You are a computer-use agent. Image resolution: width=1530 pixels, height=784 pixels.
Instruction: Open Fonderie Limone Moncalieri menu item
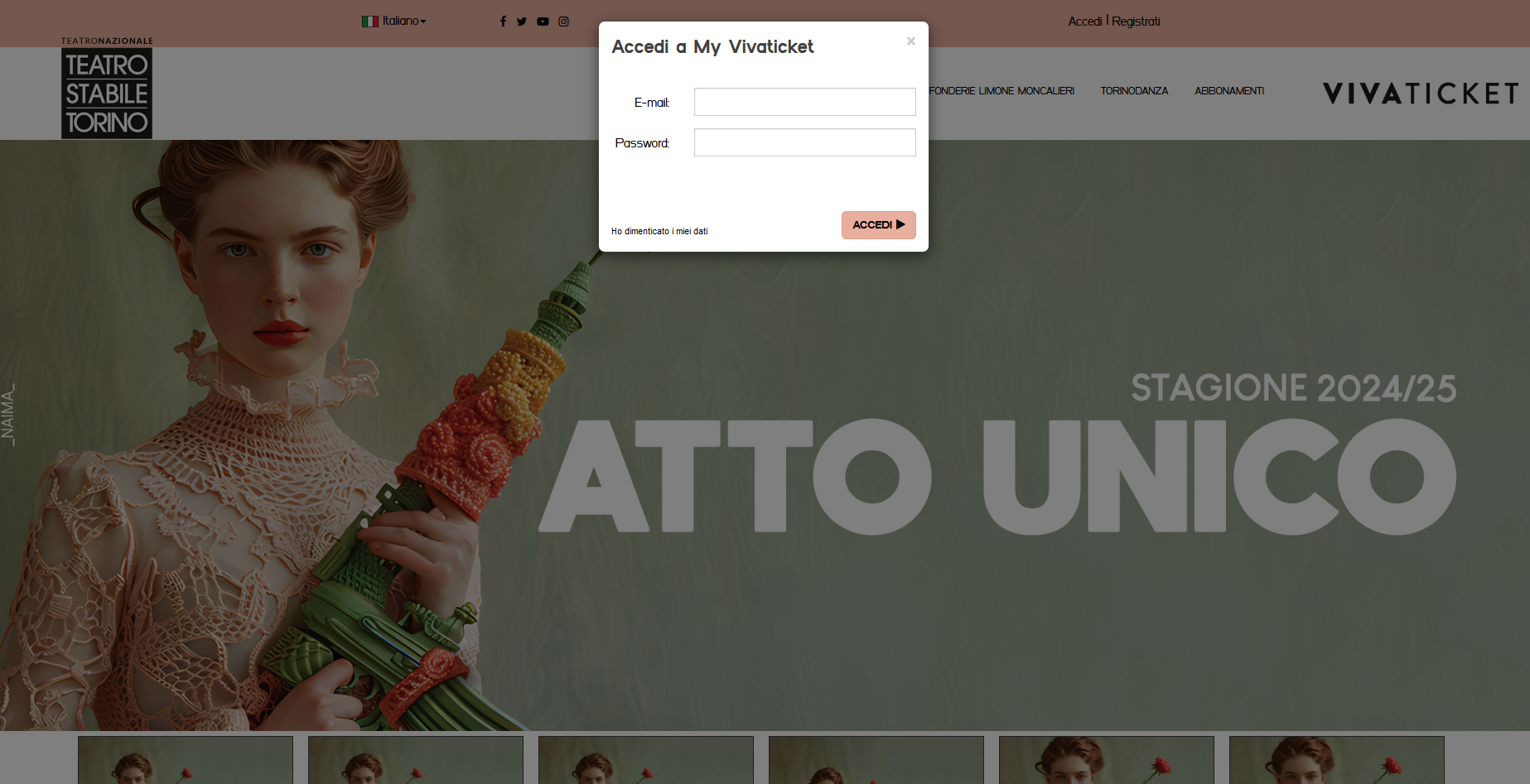coord(1001,91)
